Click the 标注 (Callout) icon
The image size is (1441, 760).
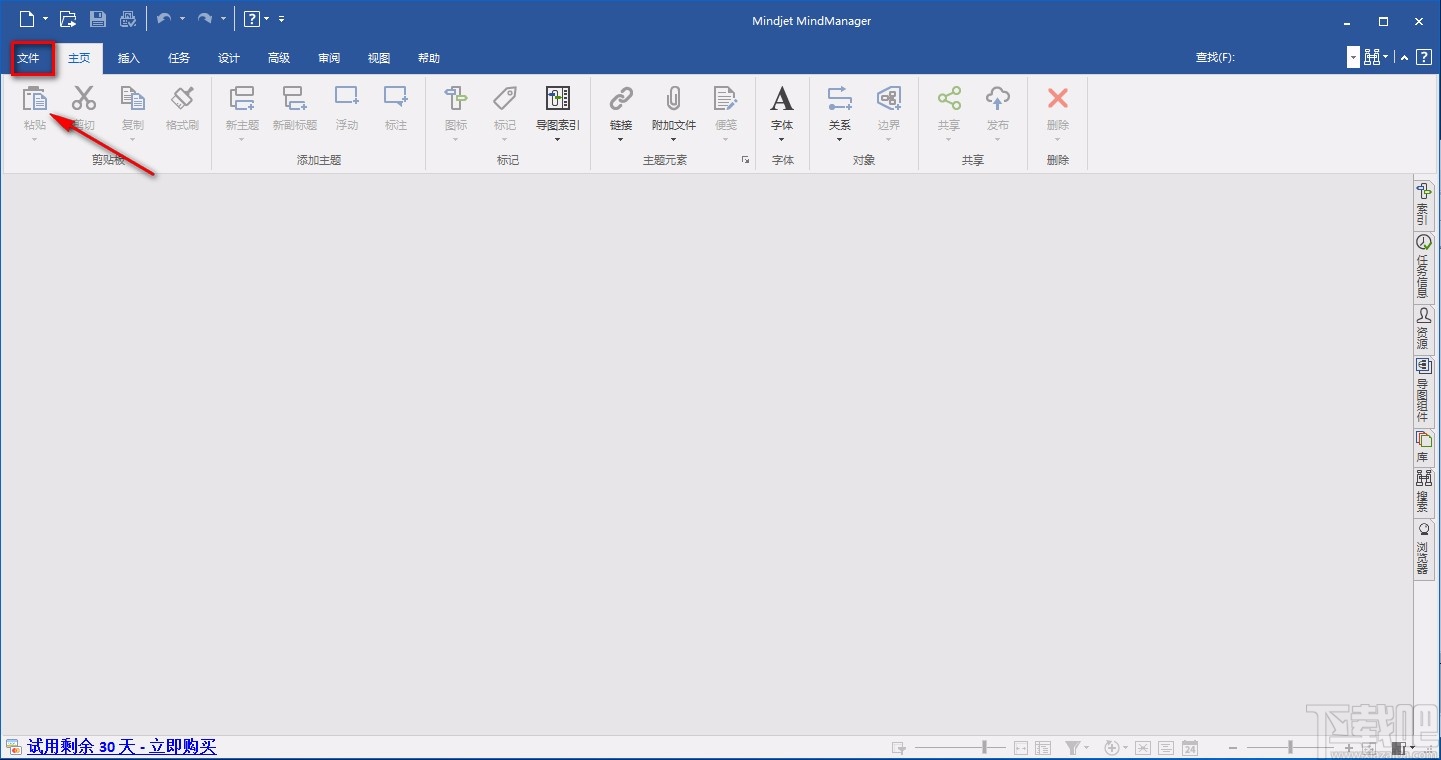[396, 98]
